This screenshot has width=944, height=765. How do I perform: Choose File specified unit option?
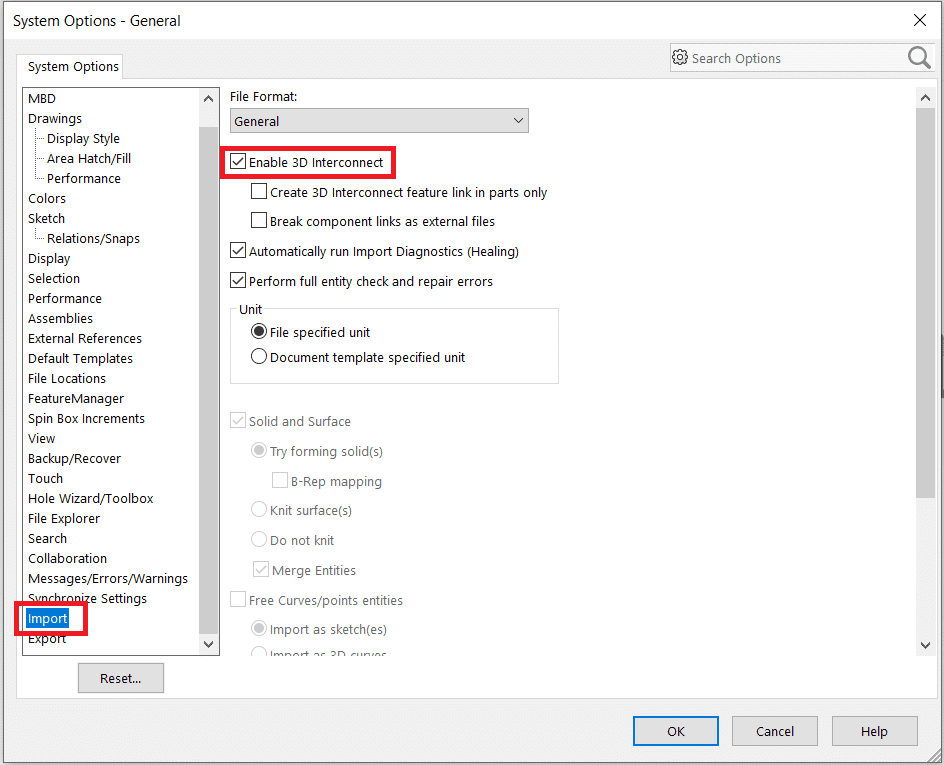(259, 332)
